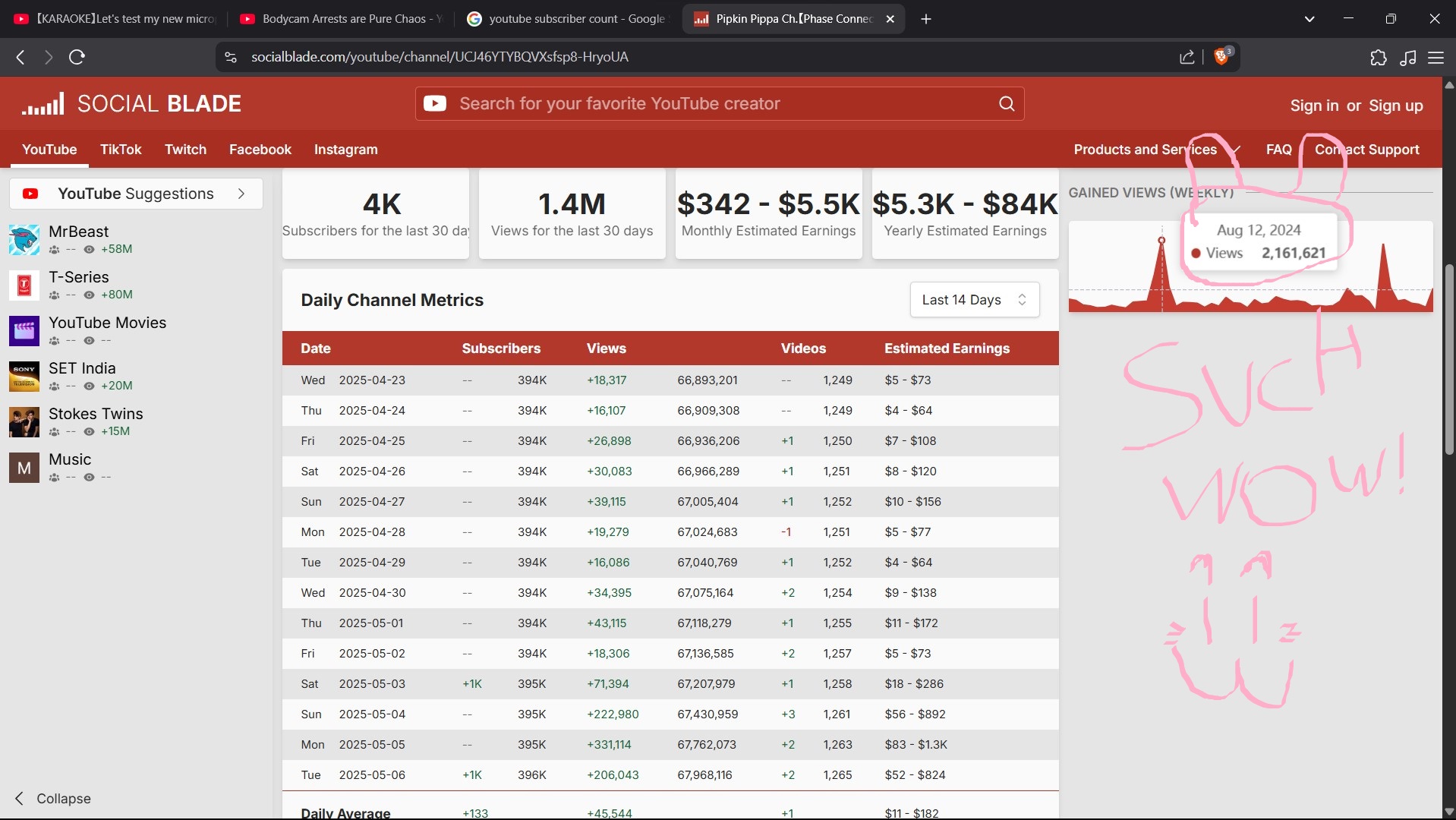
Task: Open Last 14 Days dropdown
Action: [x=975, y=300]
